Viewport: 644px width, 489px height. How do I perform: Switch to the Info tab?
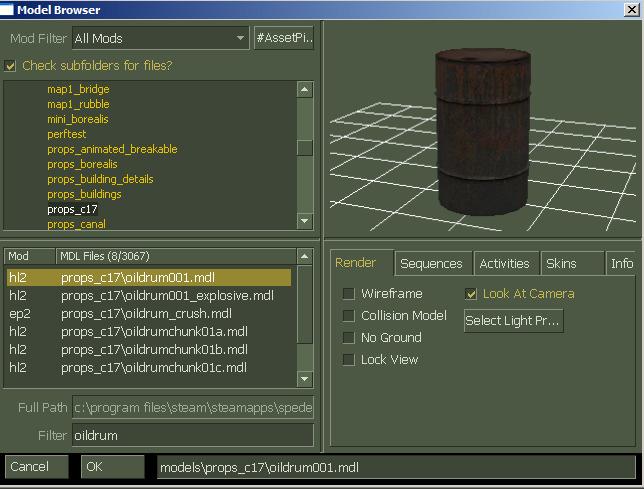621,264
